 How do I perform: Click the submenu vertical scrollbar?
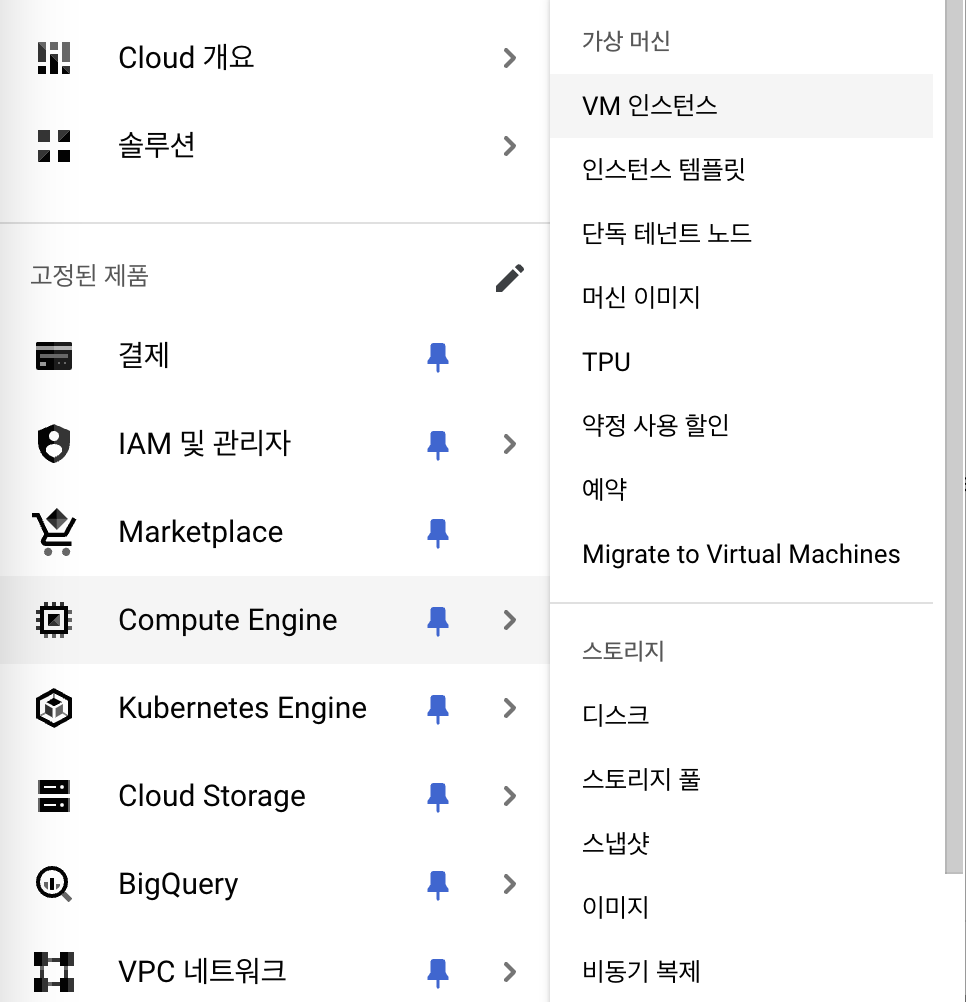(x=954, y=437)
